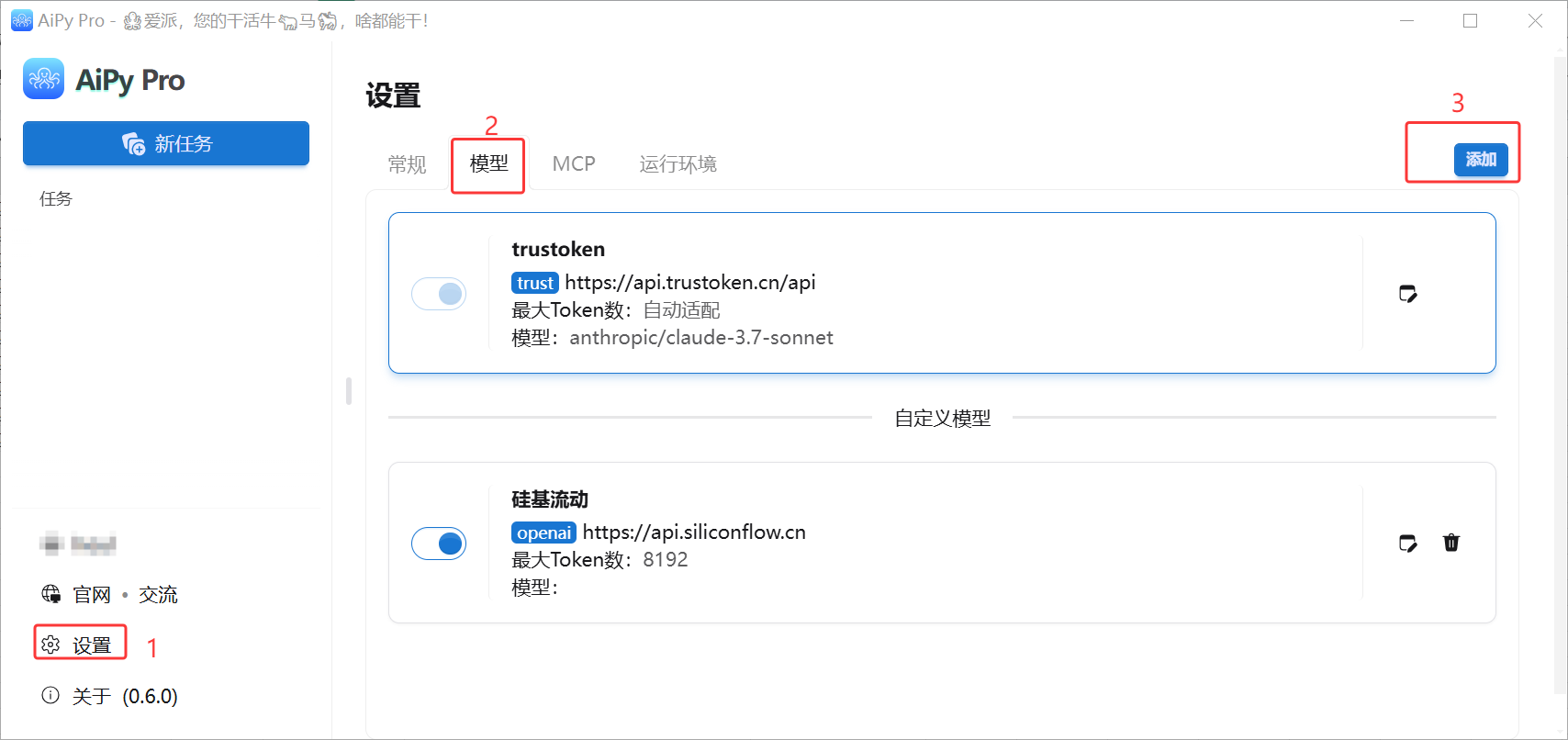This screenshot has height=740, width=1568.
Task: Click the gear icon beside 设置
Action: tap(50, 645)
